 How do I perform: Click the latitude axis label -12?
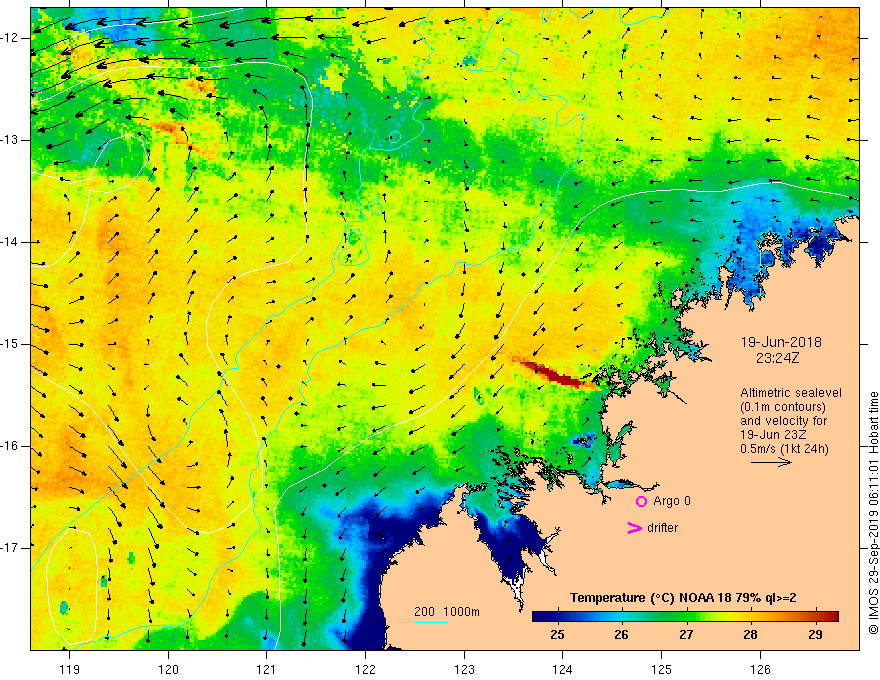pyautogui.click(x=10, y=38)
